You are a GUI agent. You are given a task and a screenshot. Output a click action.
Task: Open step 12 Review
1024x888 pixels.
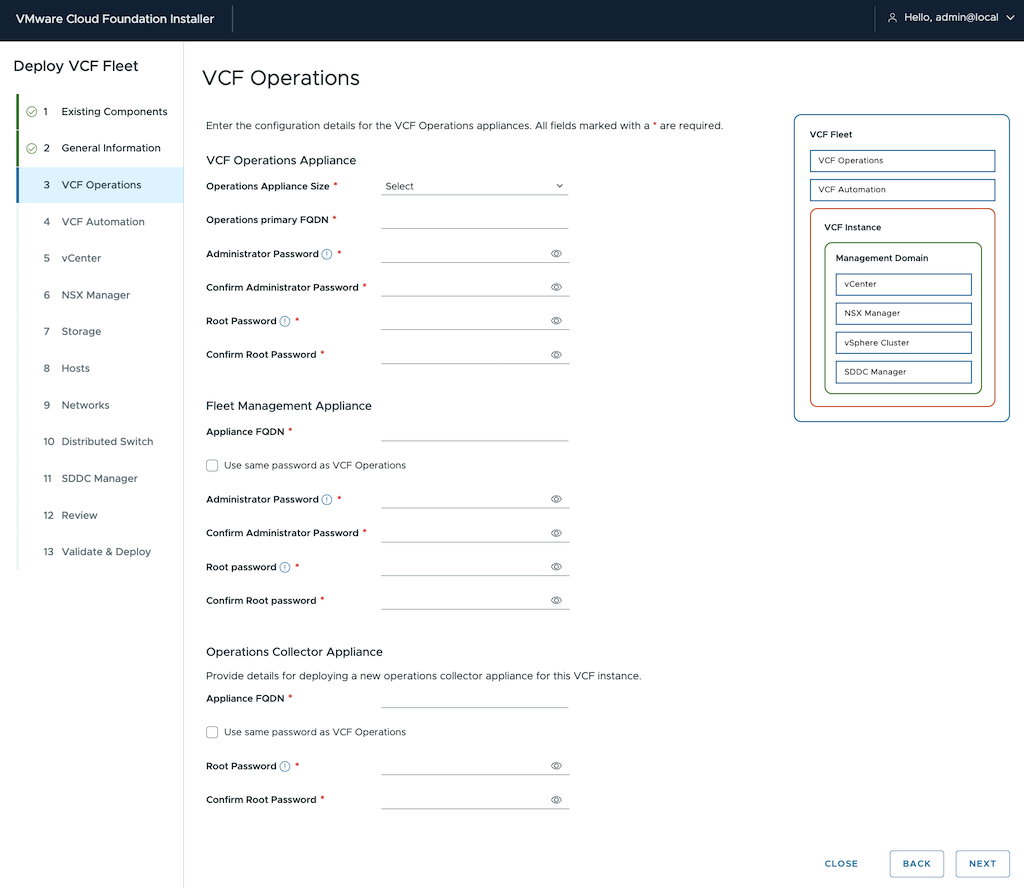100,515
